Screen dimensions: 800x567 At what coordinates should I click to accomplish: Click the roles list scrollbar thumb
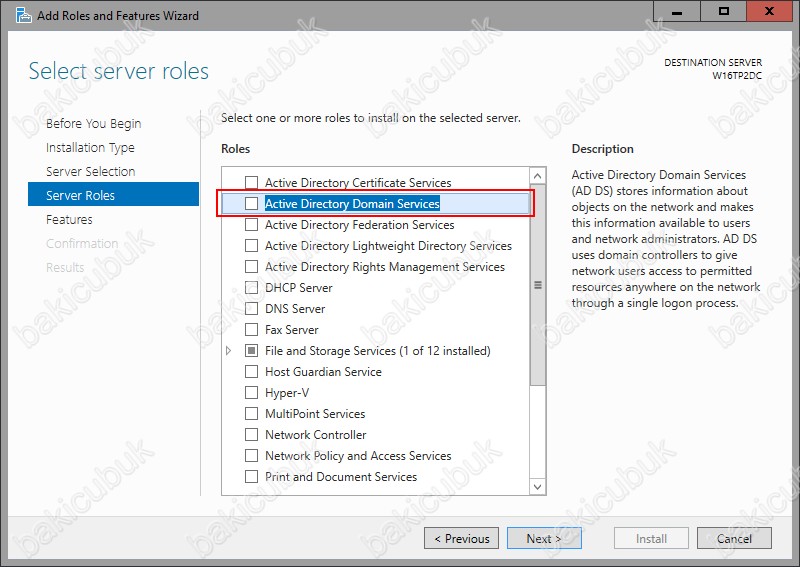pos(537,285)
